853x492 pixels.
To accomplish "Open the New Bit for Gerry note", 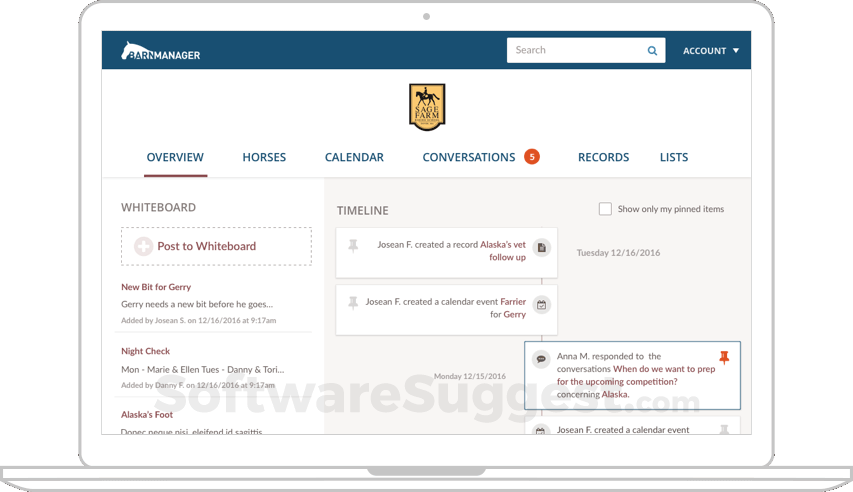I will (x=156, y=287).
